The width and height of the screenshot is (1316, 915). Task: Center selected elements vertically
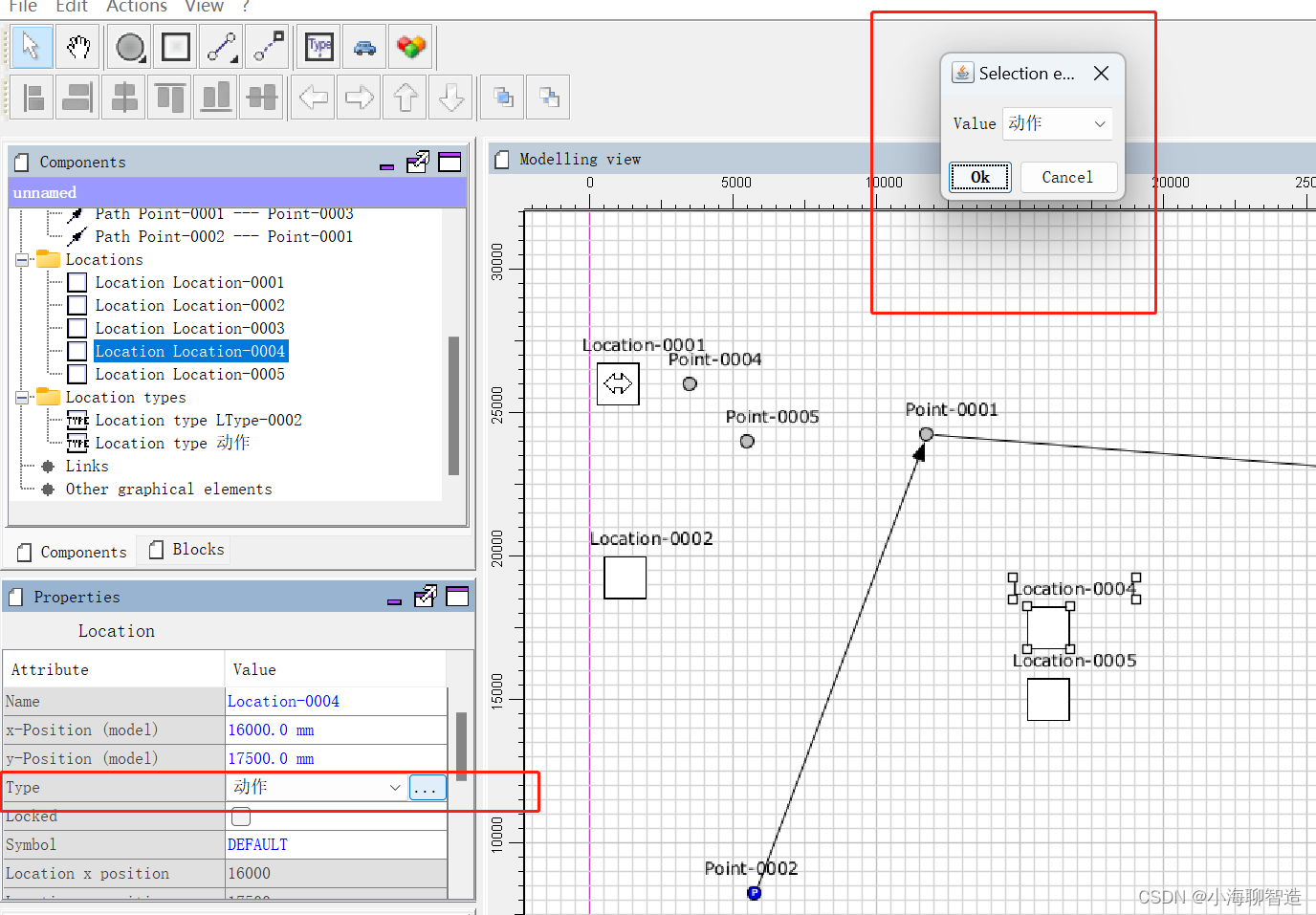click(262, 97)
